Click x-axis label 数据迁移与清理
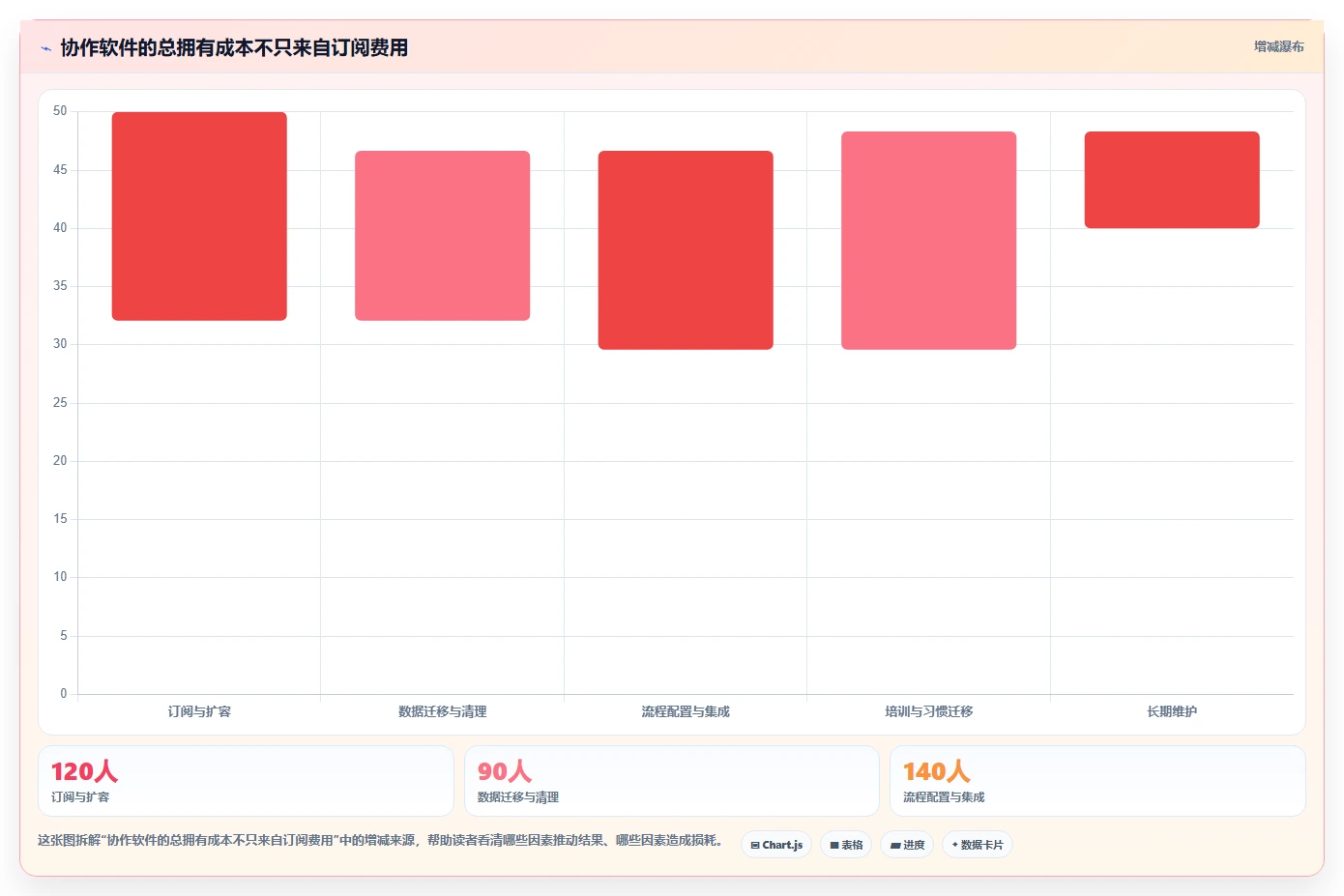Viewport: 1344px width, 896px height. pyautogui.click(x=442, y=711)
